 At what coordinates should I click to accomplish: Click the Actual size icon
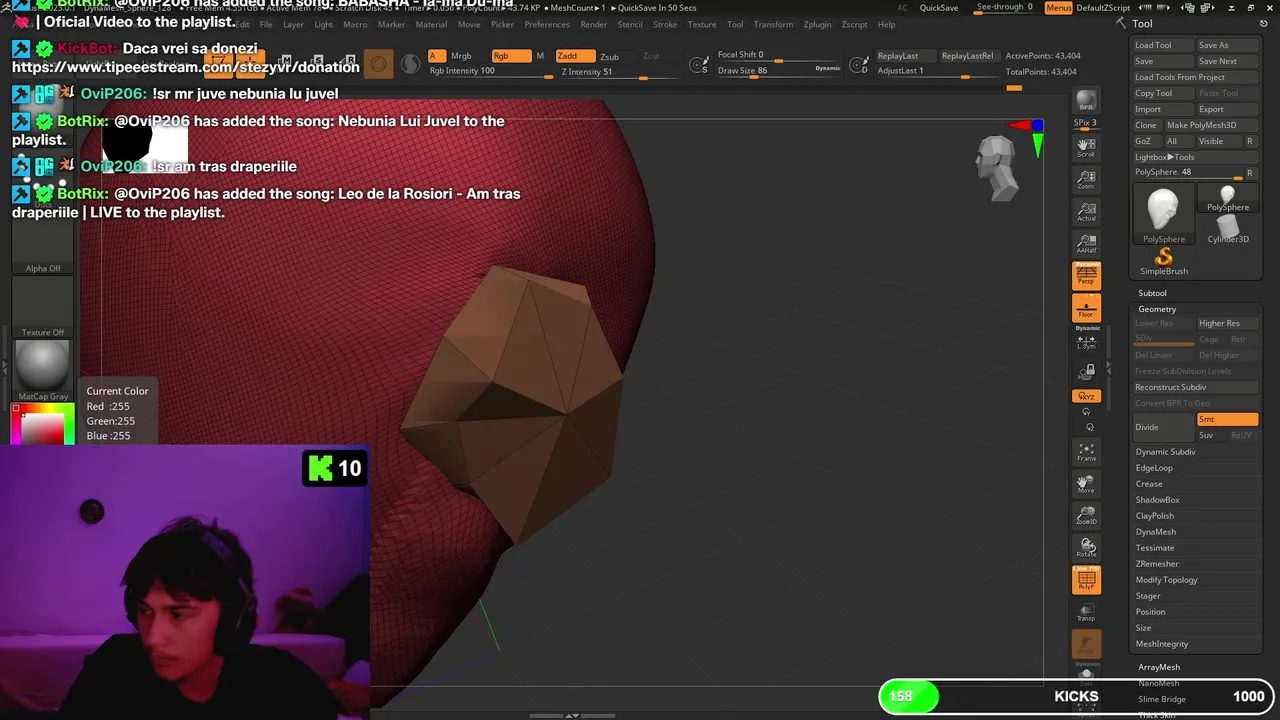[x=1086, y=212]
